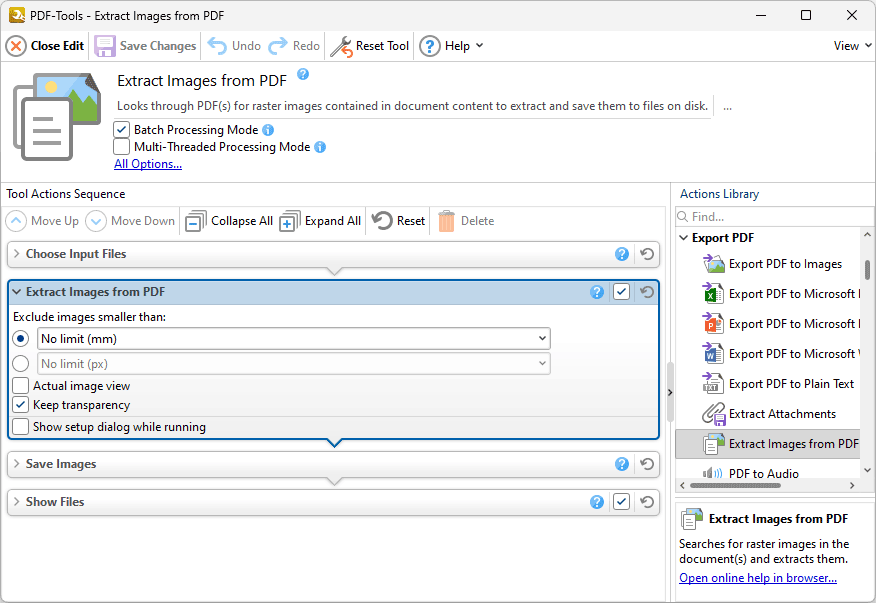The height and width of the screenshot is (603, 876).
Task: Click the Delete trash icon
Action: [x=446, y=221]
